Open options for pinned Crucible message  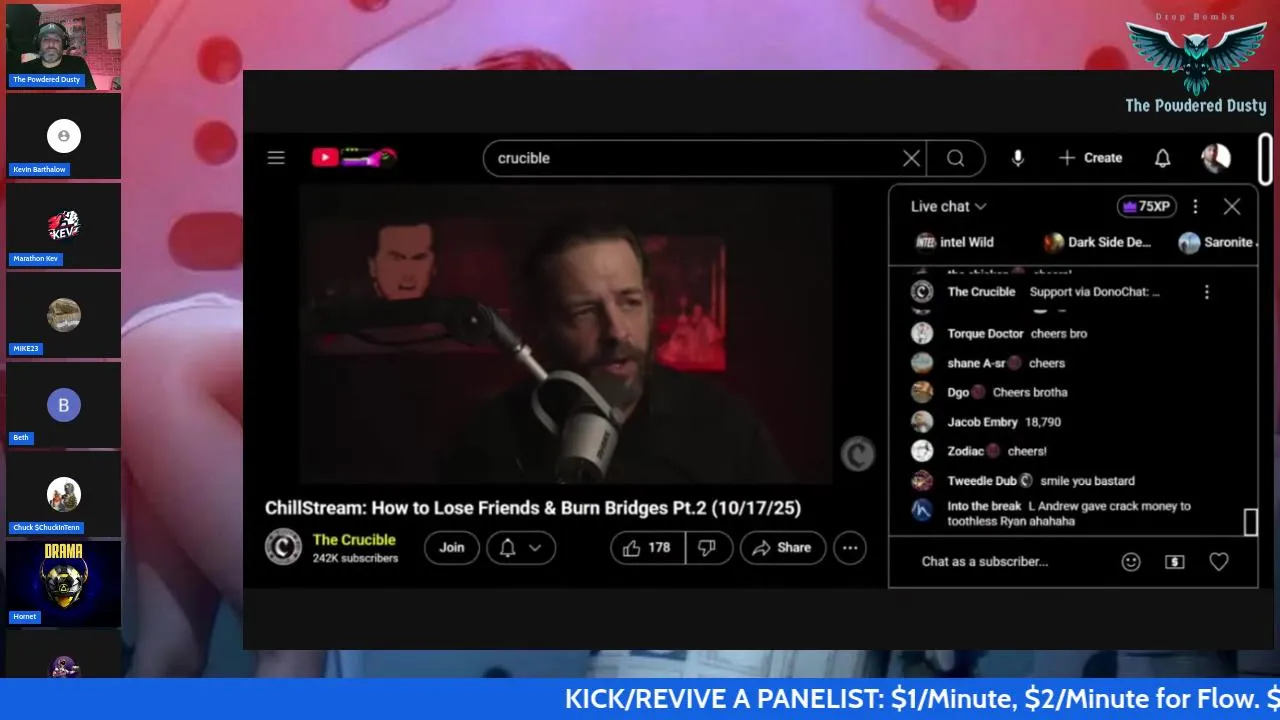[1206, 292]
